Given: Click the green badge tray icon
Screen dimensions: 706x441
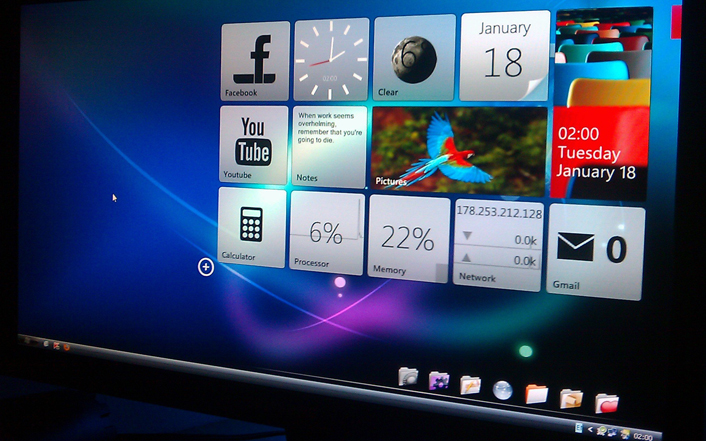Looking at the screenshot, I should coord(602,431).
